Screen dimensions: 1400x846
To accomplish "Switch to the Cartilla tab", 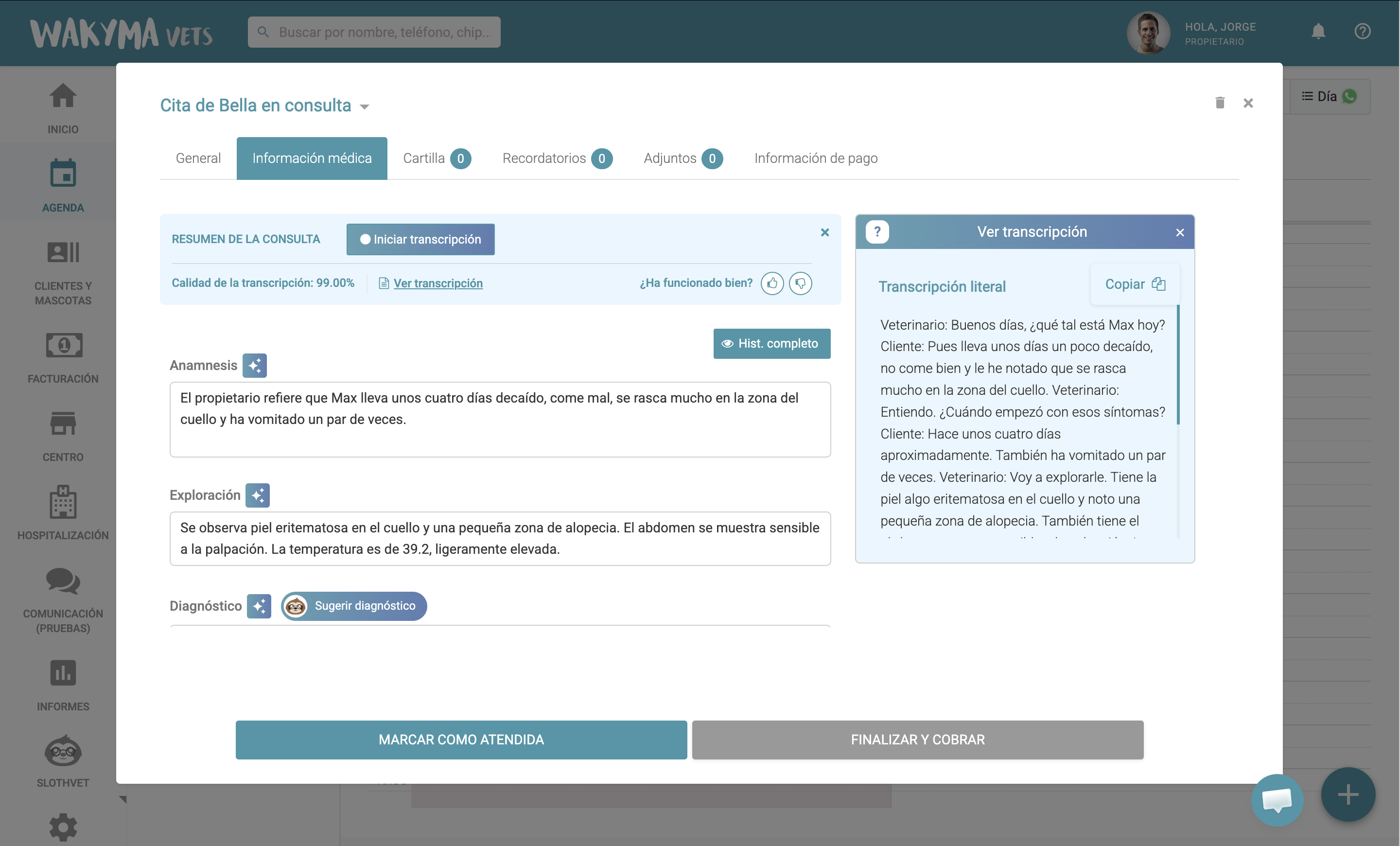I will [437, 158].
